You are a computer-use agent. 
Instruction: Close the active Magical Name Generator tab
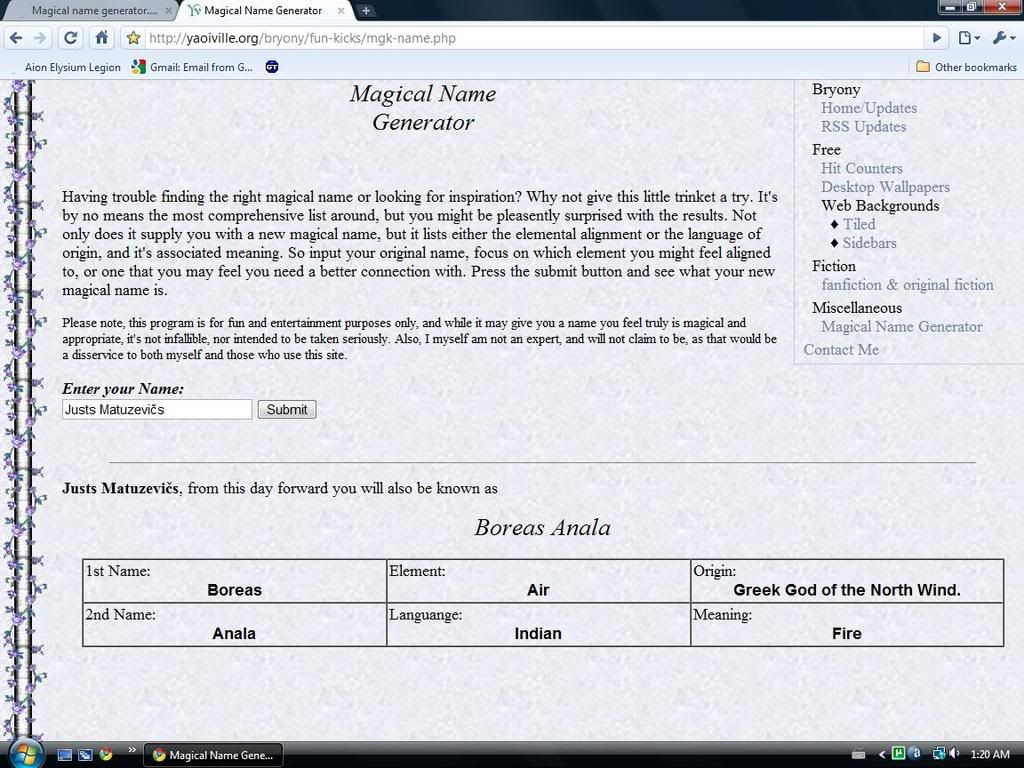pyautogui.click(x=341, y=10)
